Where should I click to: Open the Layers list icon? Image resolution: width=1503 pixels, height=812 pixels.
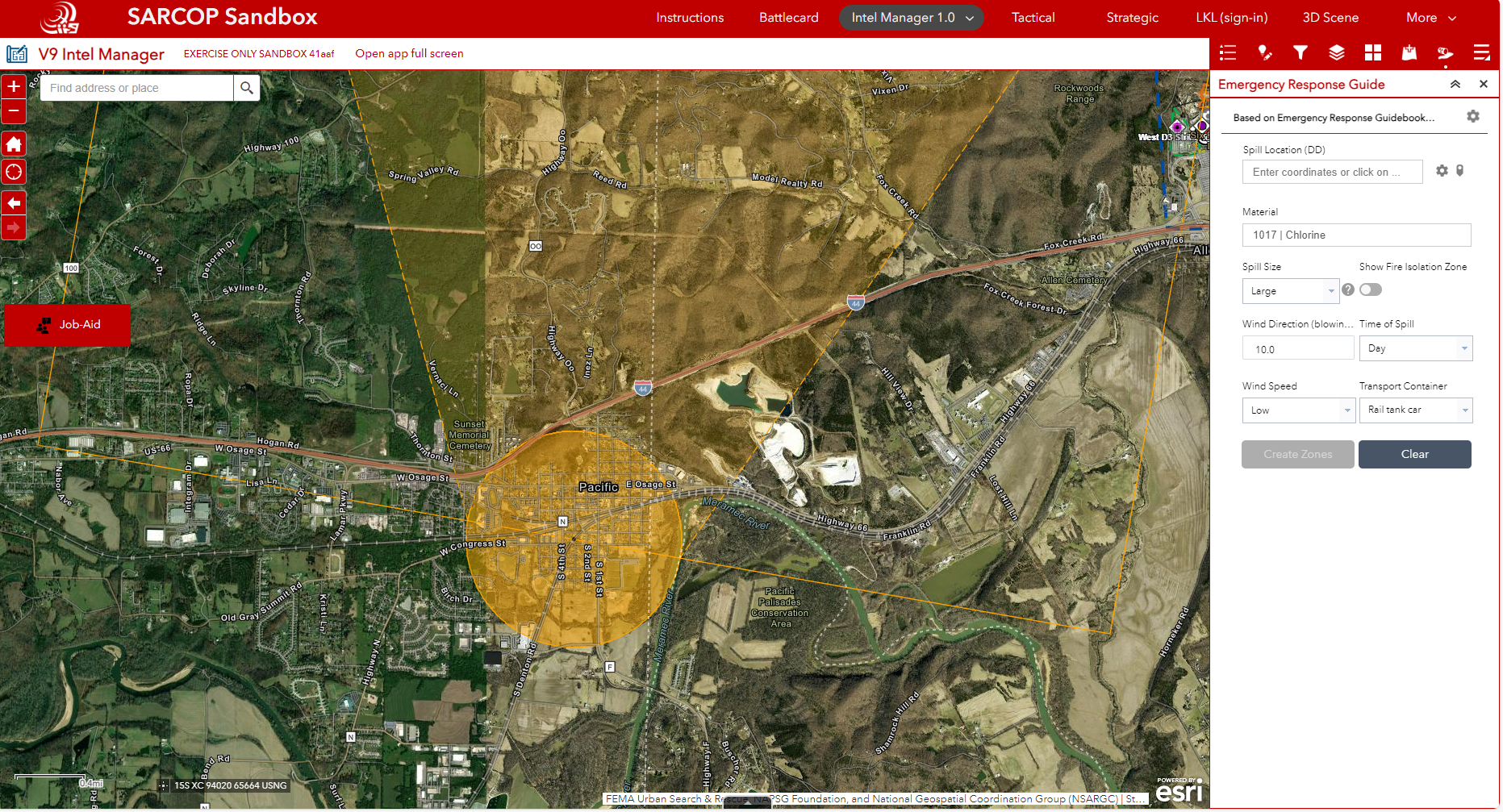[1337, 52]
